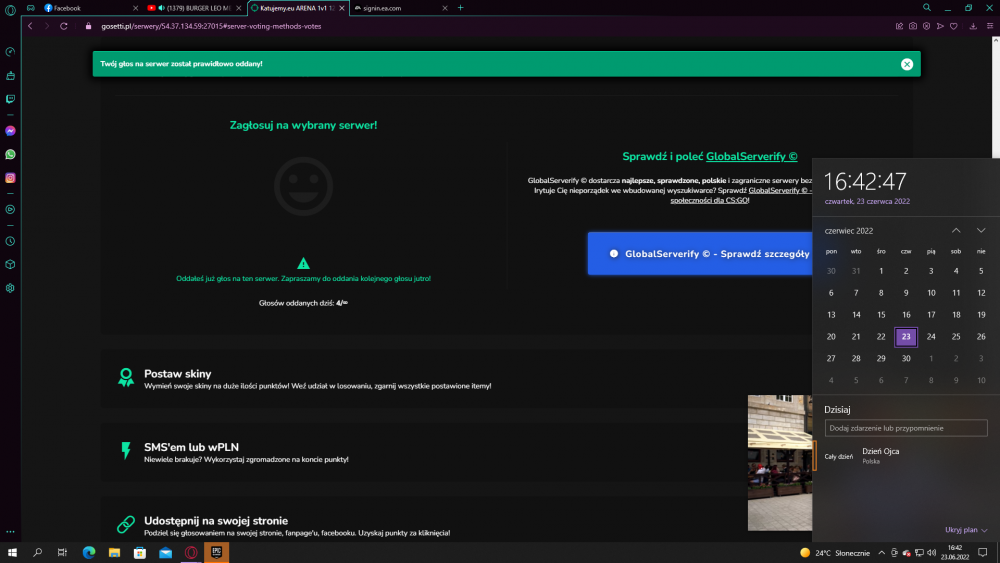
Task: Open a new tab with plus button
Action: click(x=460, y=8)
